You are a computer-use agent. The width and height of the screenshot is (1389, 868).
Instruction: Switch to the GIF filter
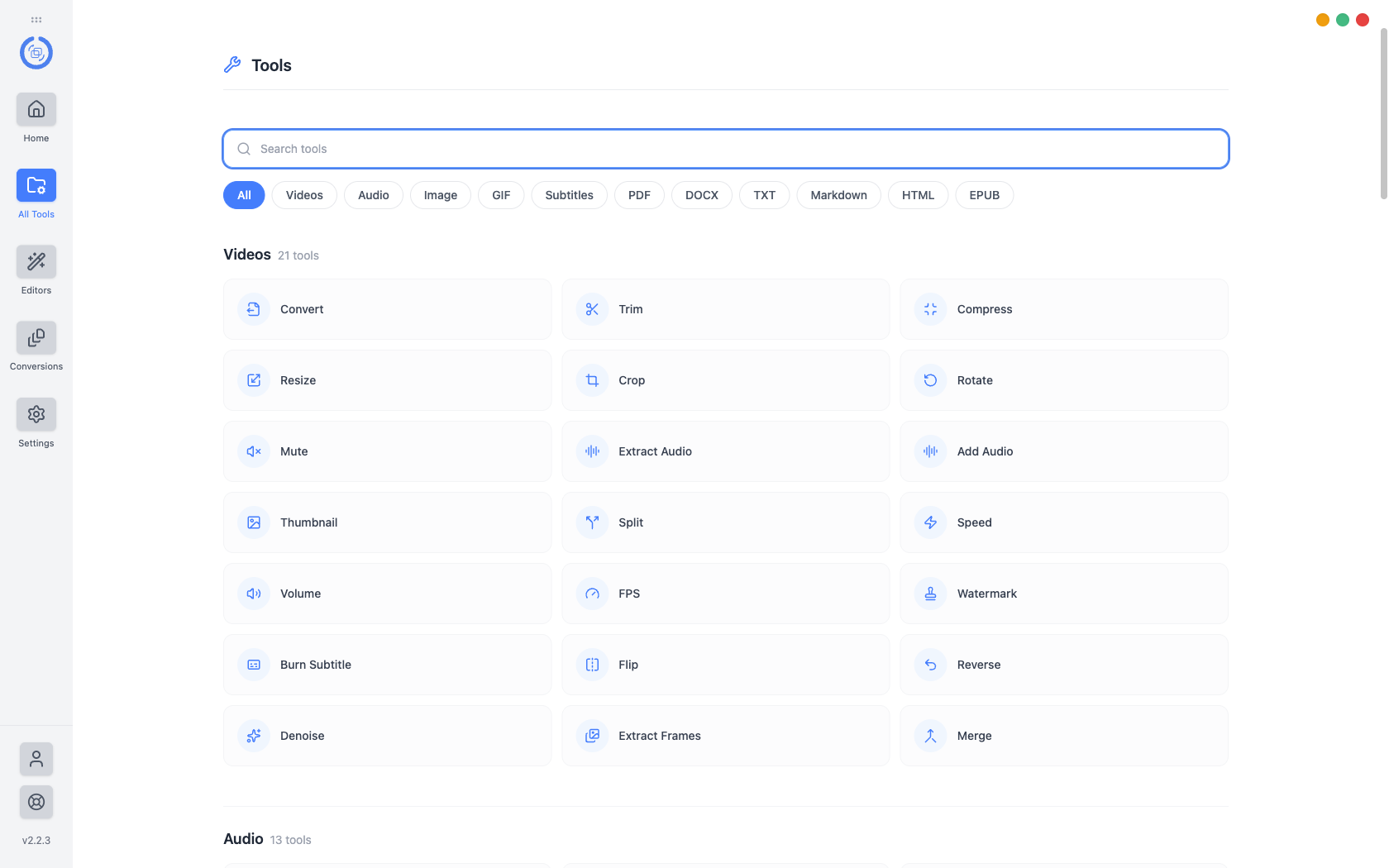point(501,195)
